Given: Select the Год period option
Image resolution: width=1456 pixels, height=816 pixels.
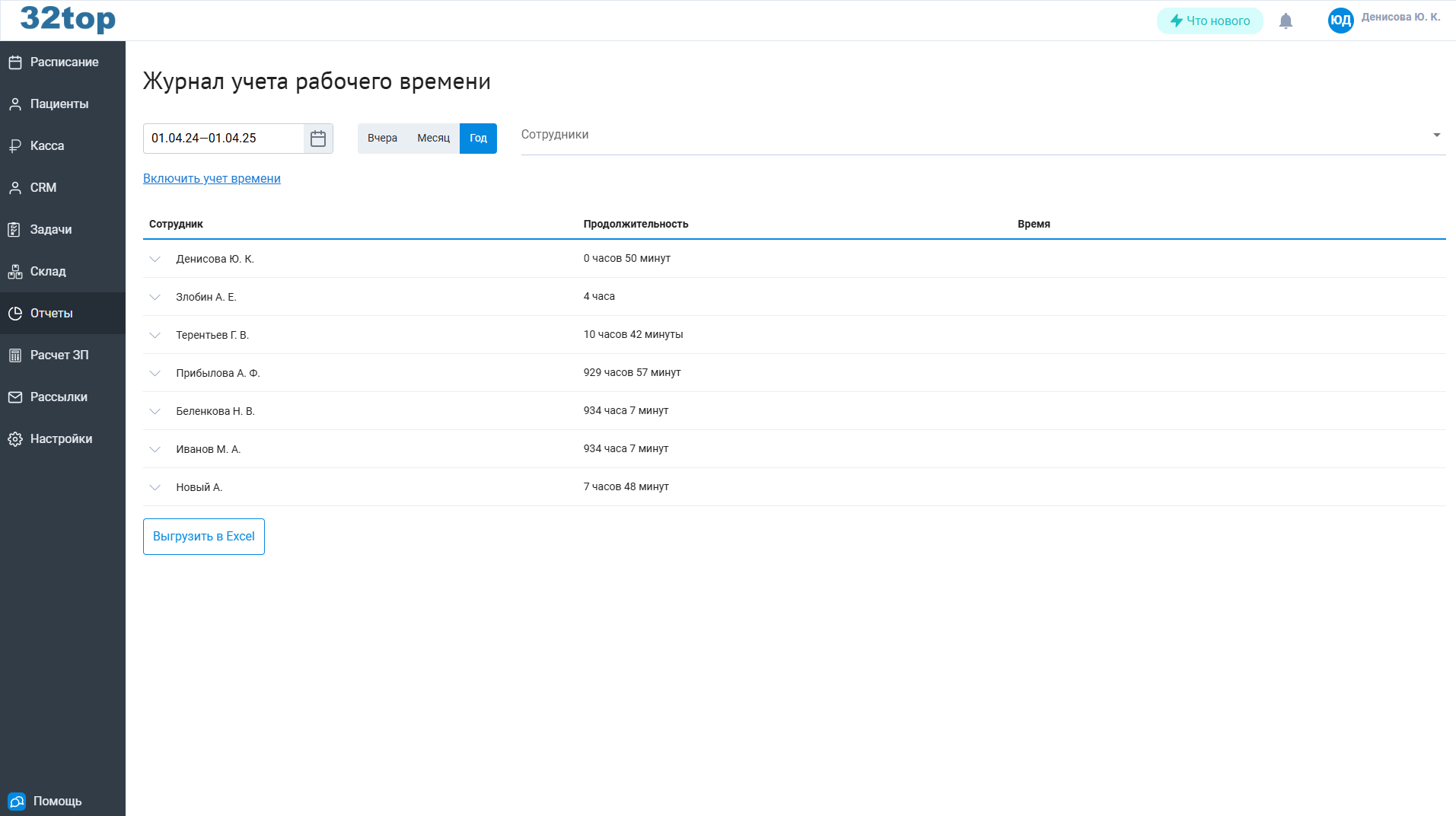Looking at the screenshot, I should tap(478, 139).
